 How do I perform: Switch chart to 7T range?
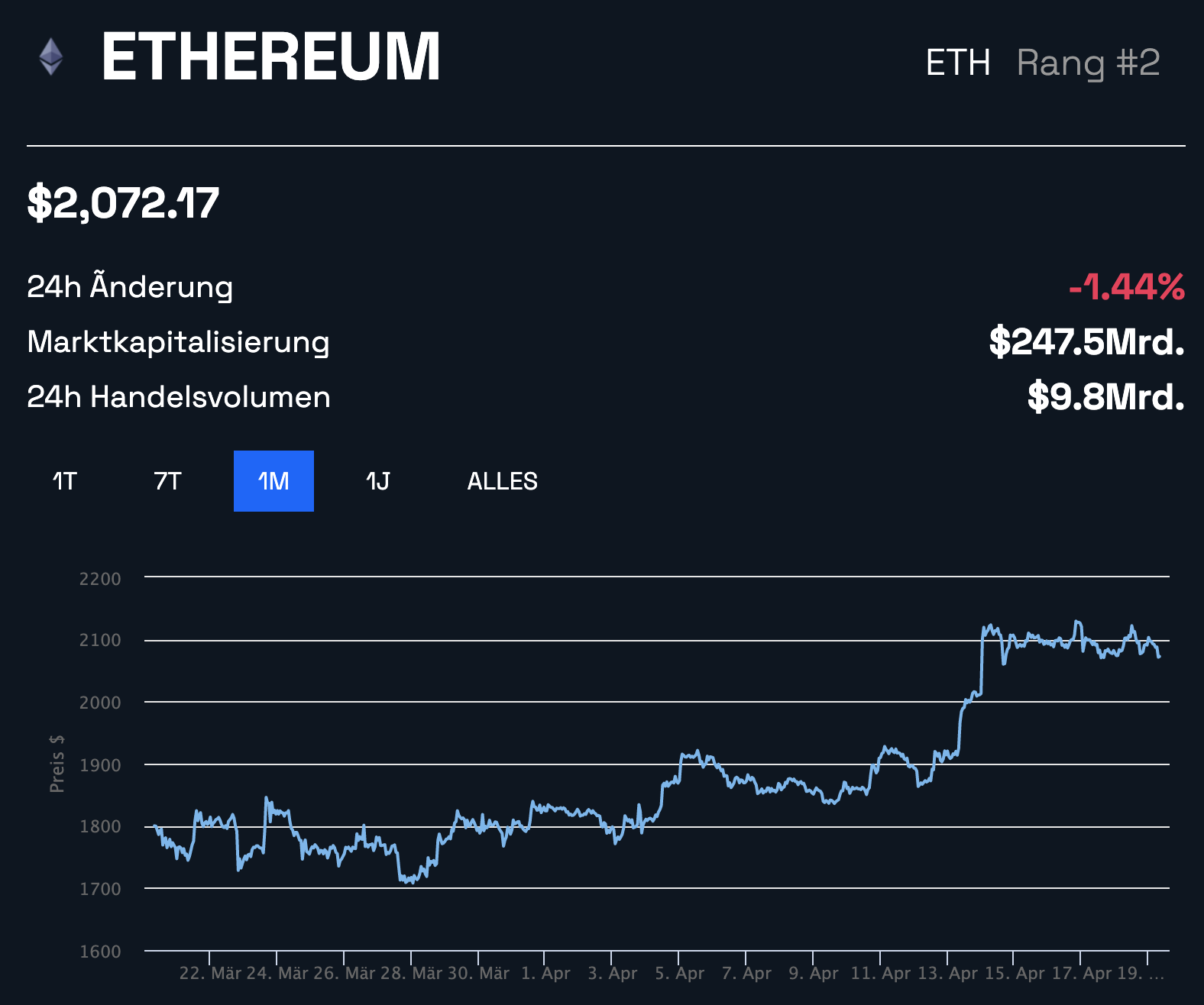(x=167, y=481)
